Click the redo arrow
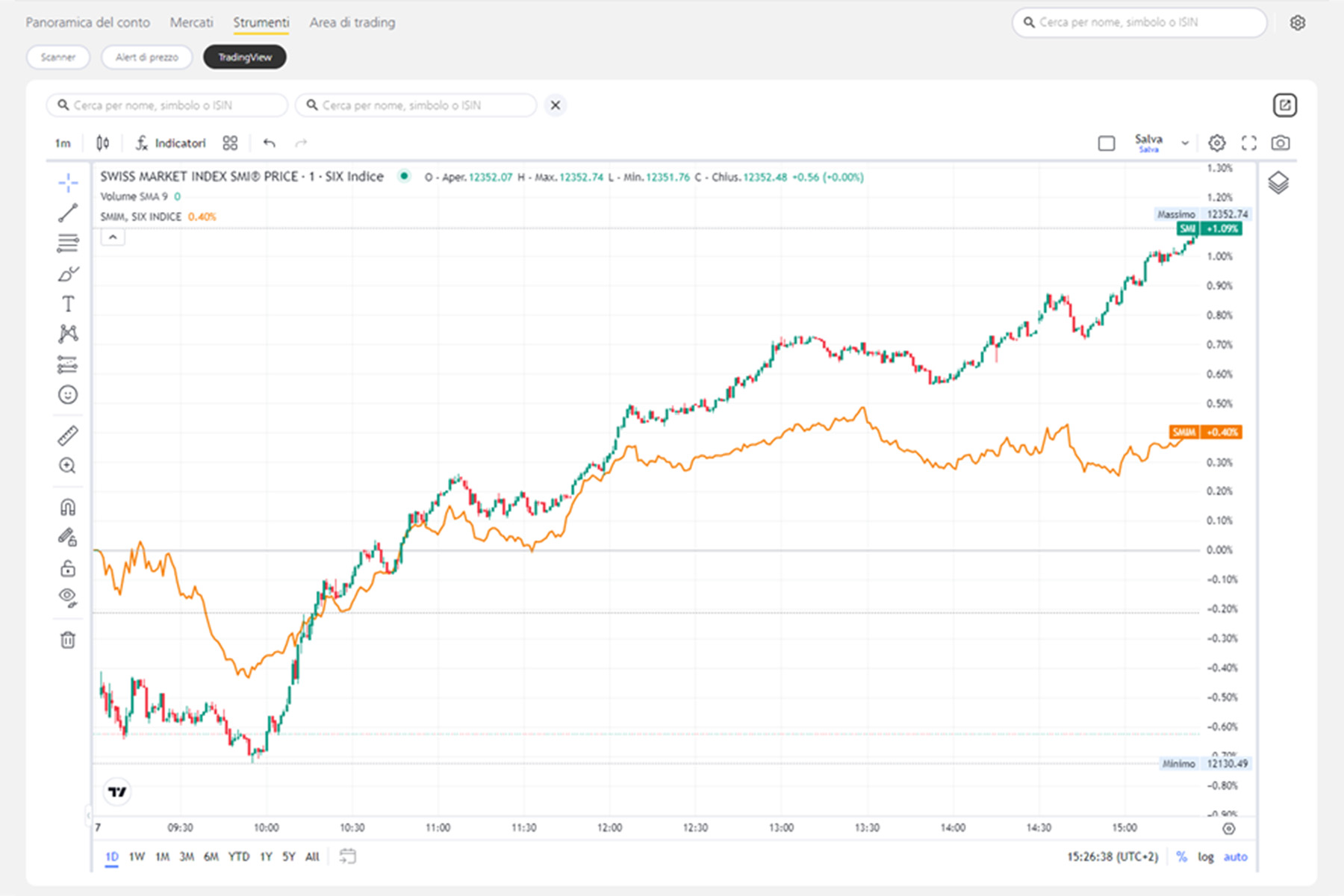The width and height of the screenshot is (1344, 896). (x=301, y=143)
